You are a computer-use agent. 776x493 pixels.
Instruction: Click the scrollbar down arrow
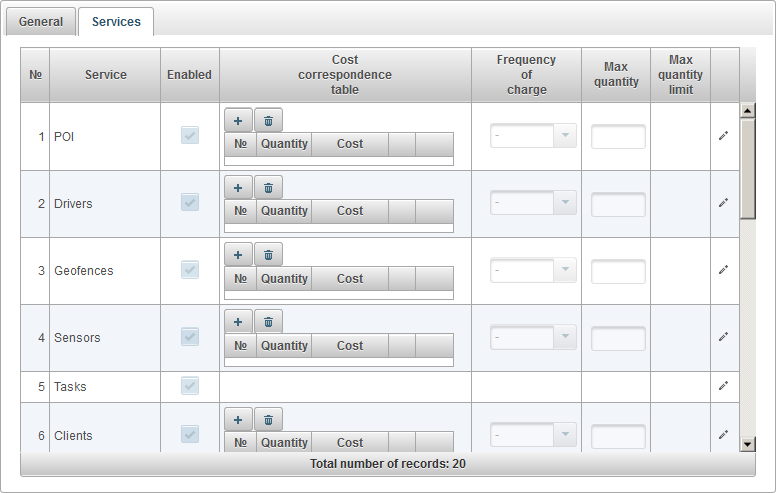pyautogui.click(x=747, y=444)
